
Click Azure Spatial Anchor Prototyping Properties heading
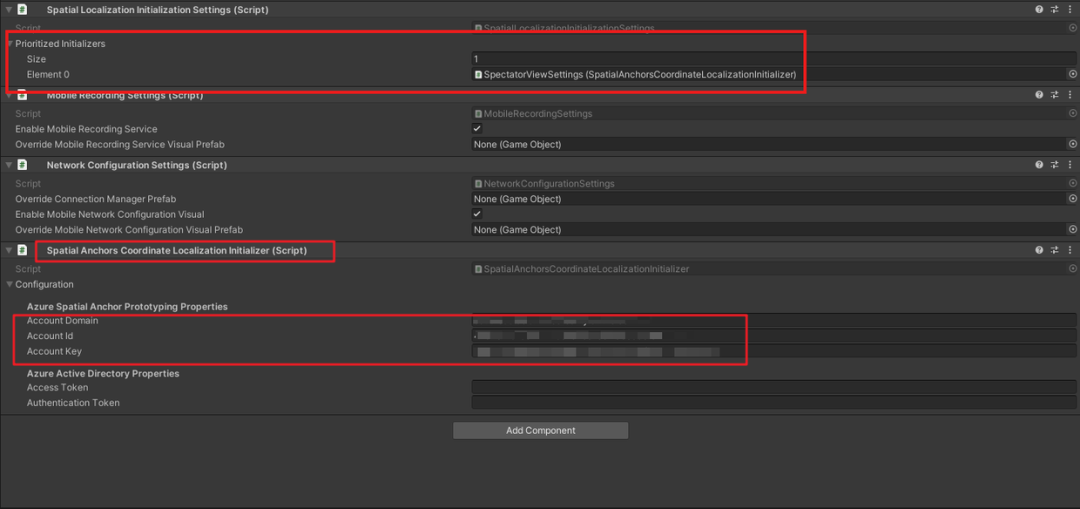[x=127, y=307]
